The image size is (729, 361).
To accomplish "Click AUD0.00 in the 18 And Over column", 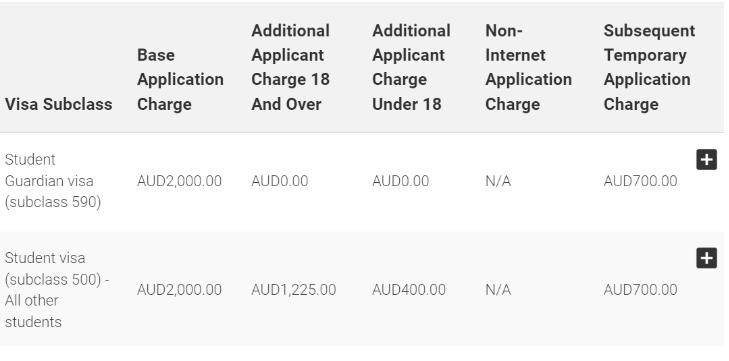I will (280, 181).
